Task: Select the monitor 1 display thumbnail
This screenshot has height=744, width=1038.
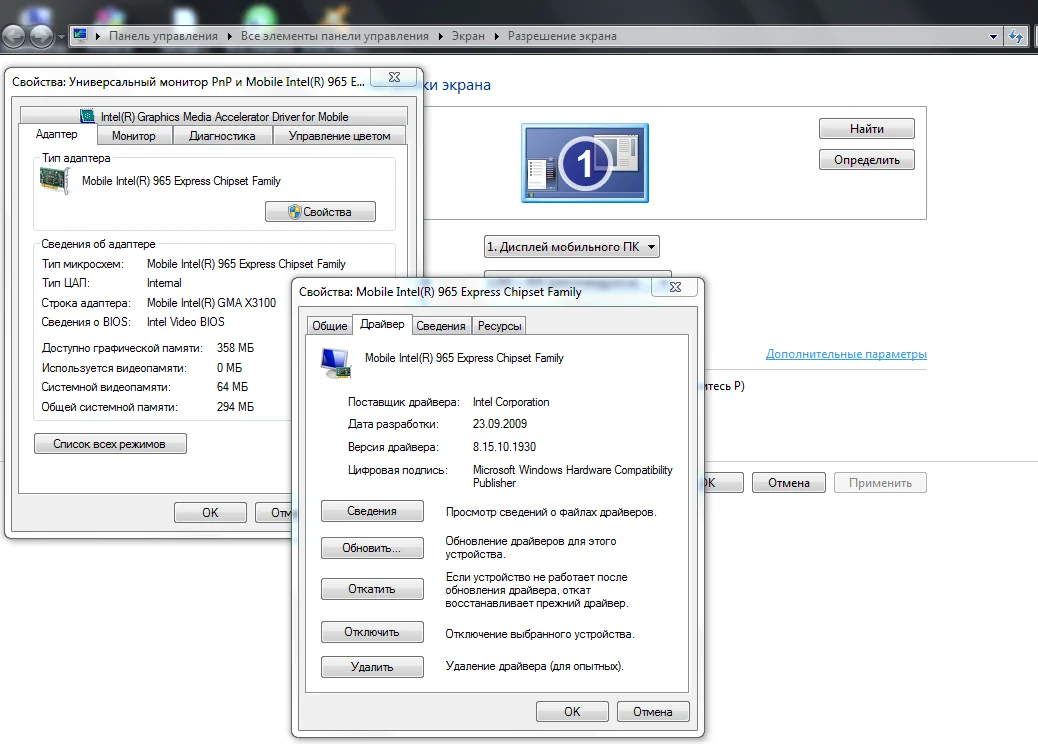Action: [x=585, y=163]
